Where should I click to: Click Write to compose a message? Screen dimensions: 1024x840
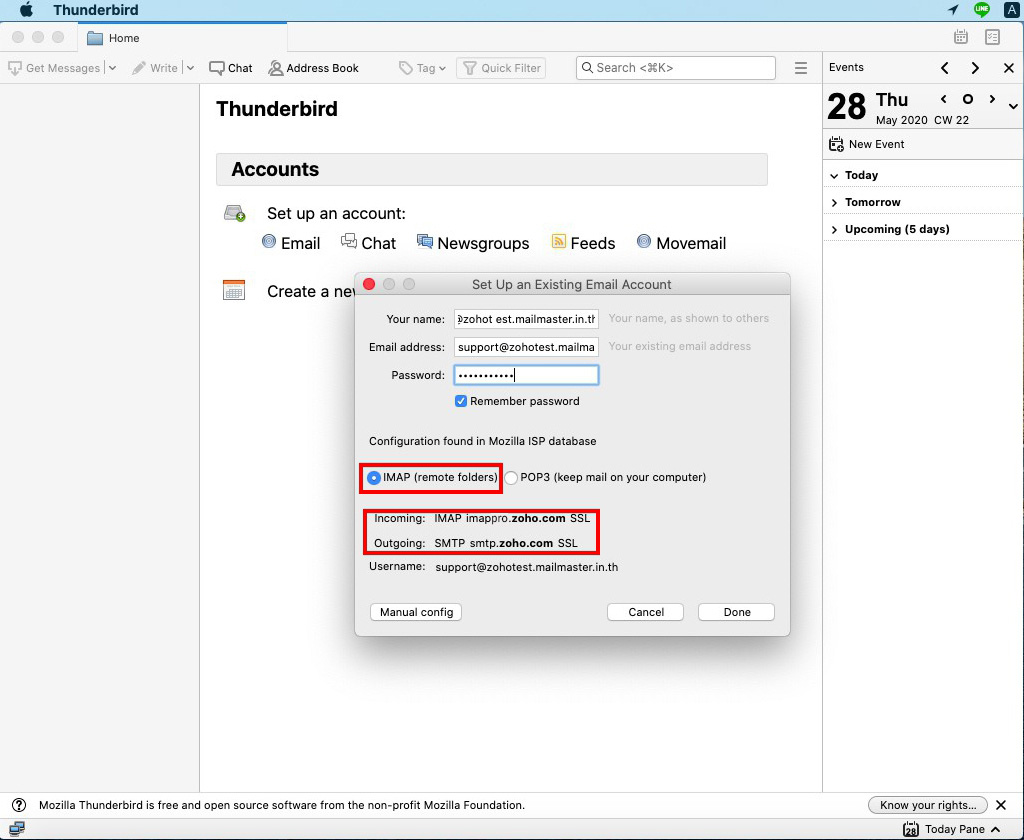point(155,68)
